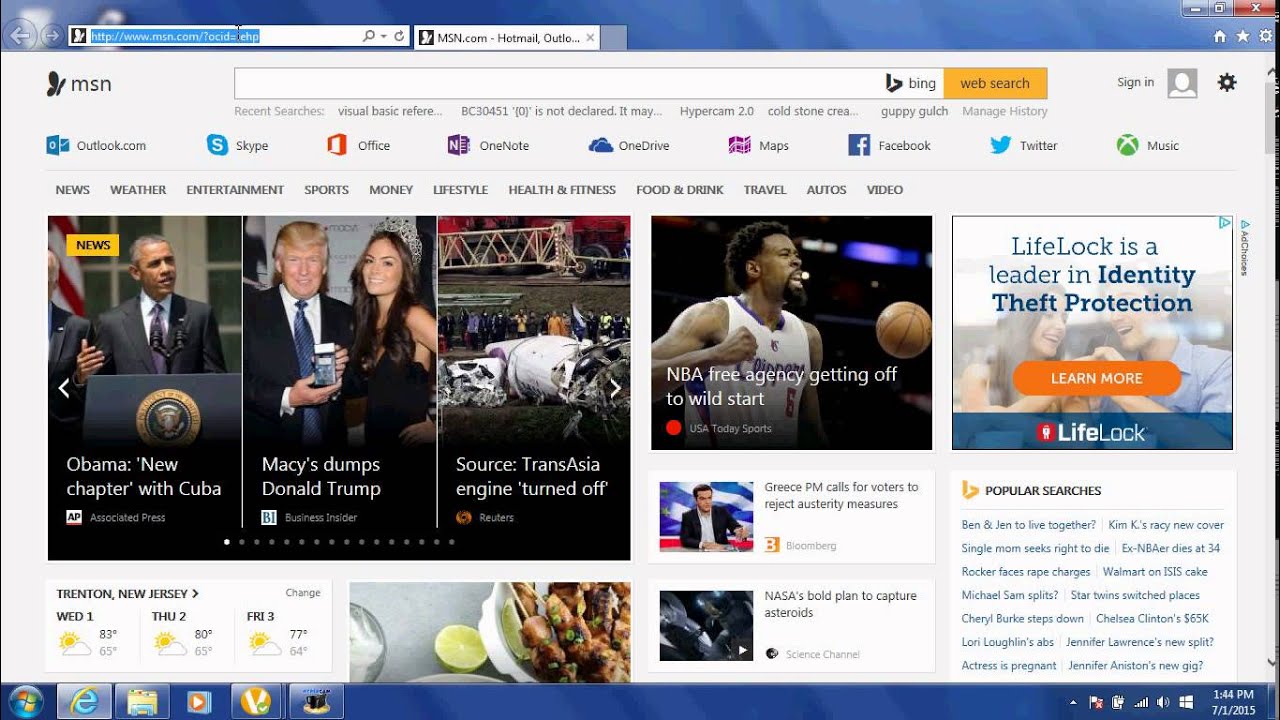Go to previous news carousel slide
This screenshot has width=1280, height=720.
[64, 388]
